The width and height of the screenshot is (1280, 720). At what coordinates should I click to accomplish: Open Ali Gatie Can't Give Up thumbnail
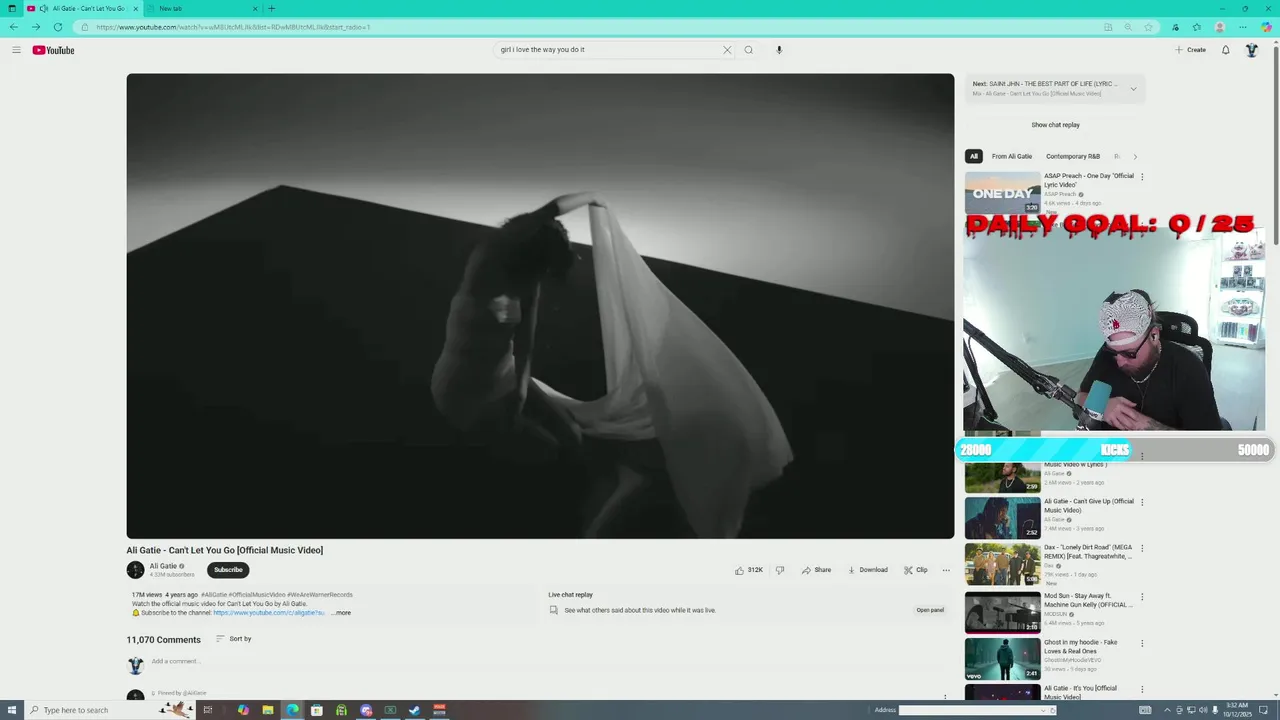(x=1002, y=518)
